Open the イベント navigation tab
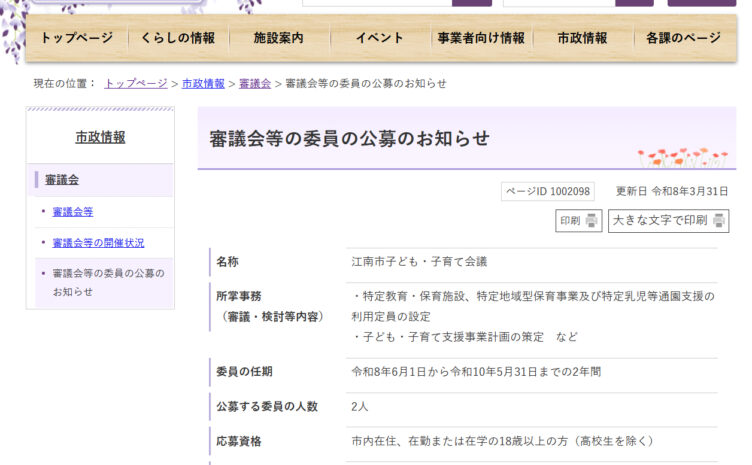The height and width of the screenshot is (465, 752). (x=379, y=38)
